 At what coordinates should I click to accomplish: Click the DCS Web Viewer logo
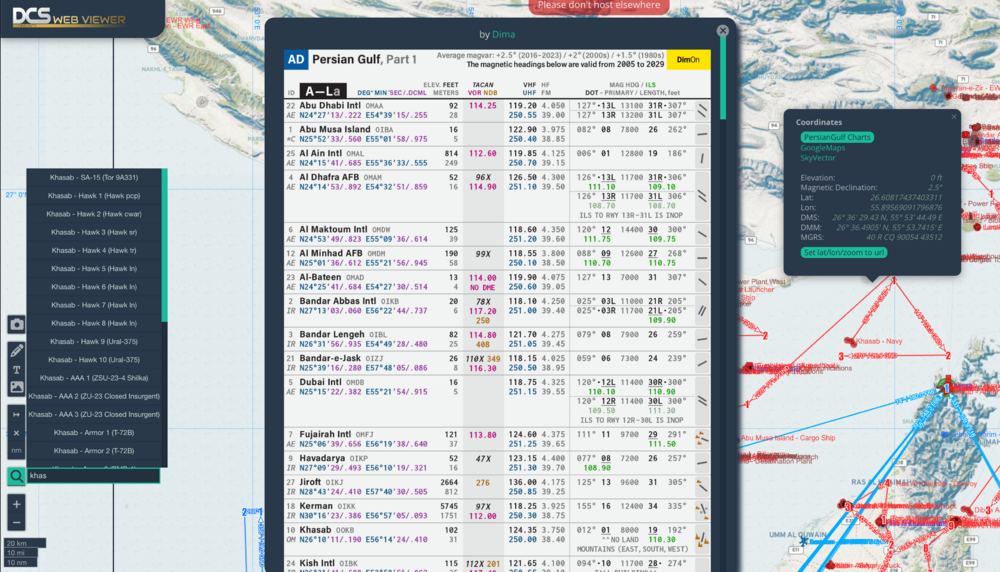click(69, 17)
